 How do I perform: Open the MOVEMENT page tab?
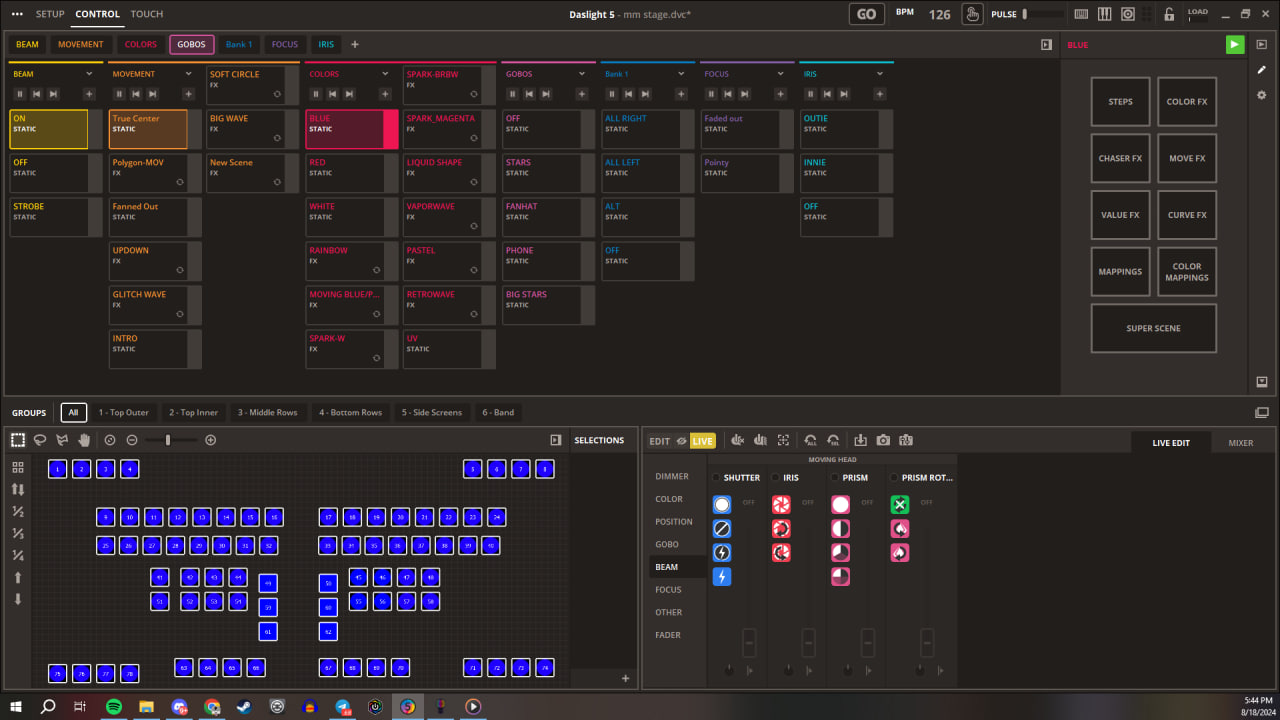80,44
